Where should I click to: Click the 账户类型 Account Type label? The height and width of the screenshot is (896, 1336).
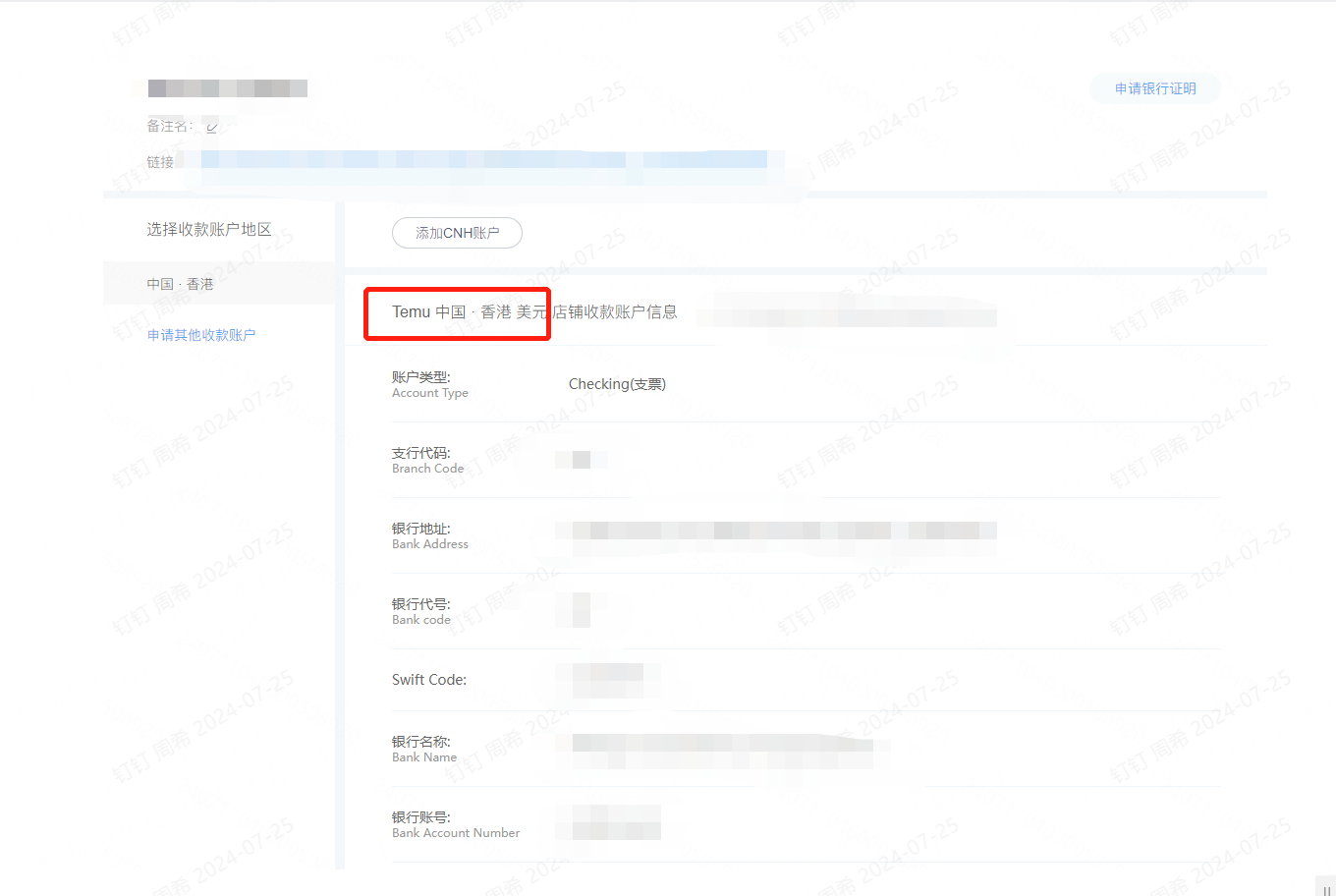tap(430, 384)
